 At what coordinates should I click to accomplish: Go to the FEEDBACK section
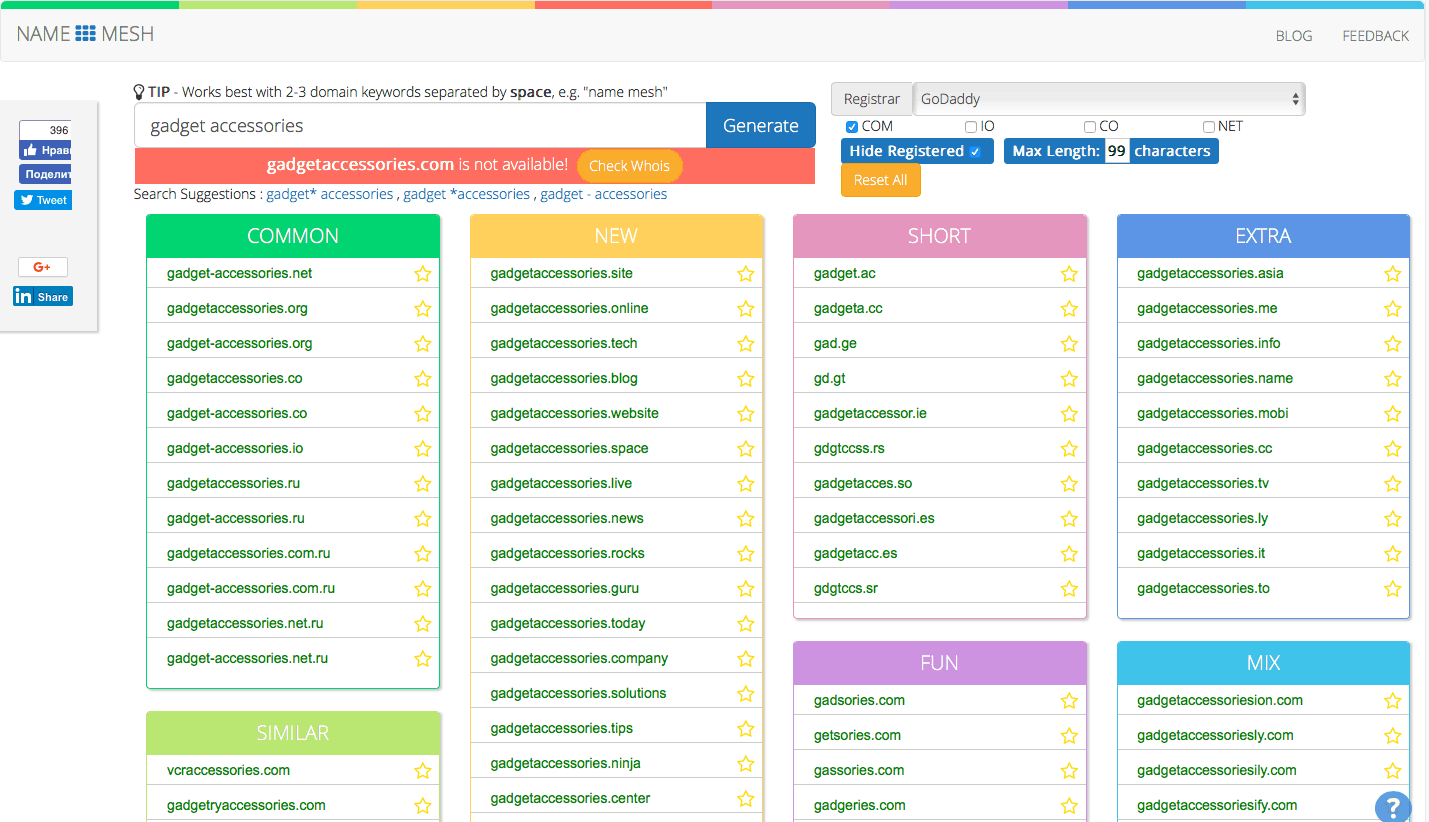[x=1375, y=35]
